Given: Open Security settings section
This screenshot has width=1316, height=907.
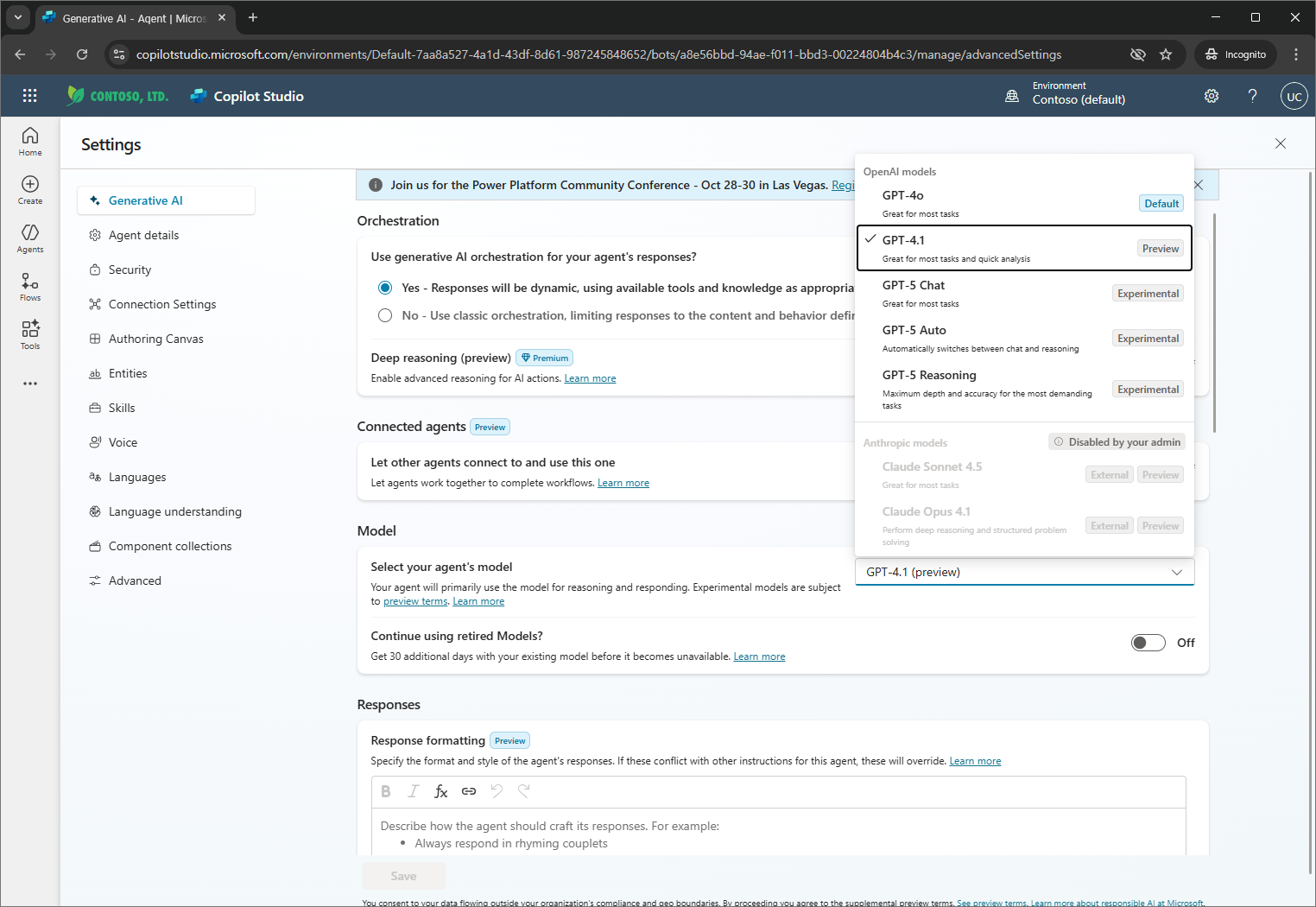Looking at the screenshot, I should click(x=166, y=270).
